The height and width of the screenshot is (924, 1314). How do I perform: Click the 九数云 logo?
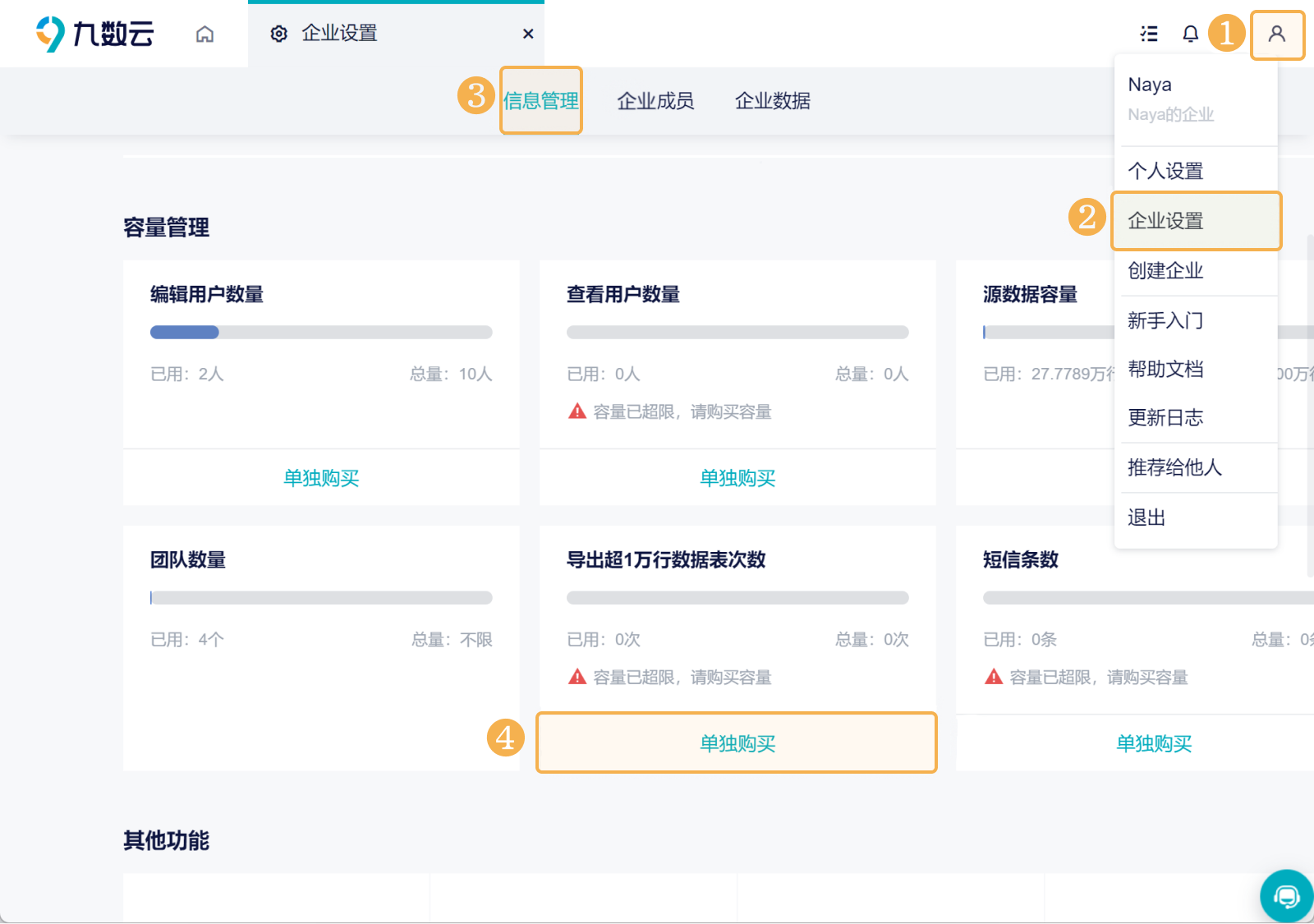click(94, 34)
